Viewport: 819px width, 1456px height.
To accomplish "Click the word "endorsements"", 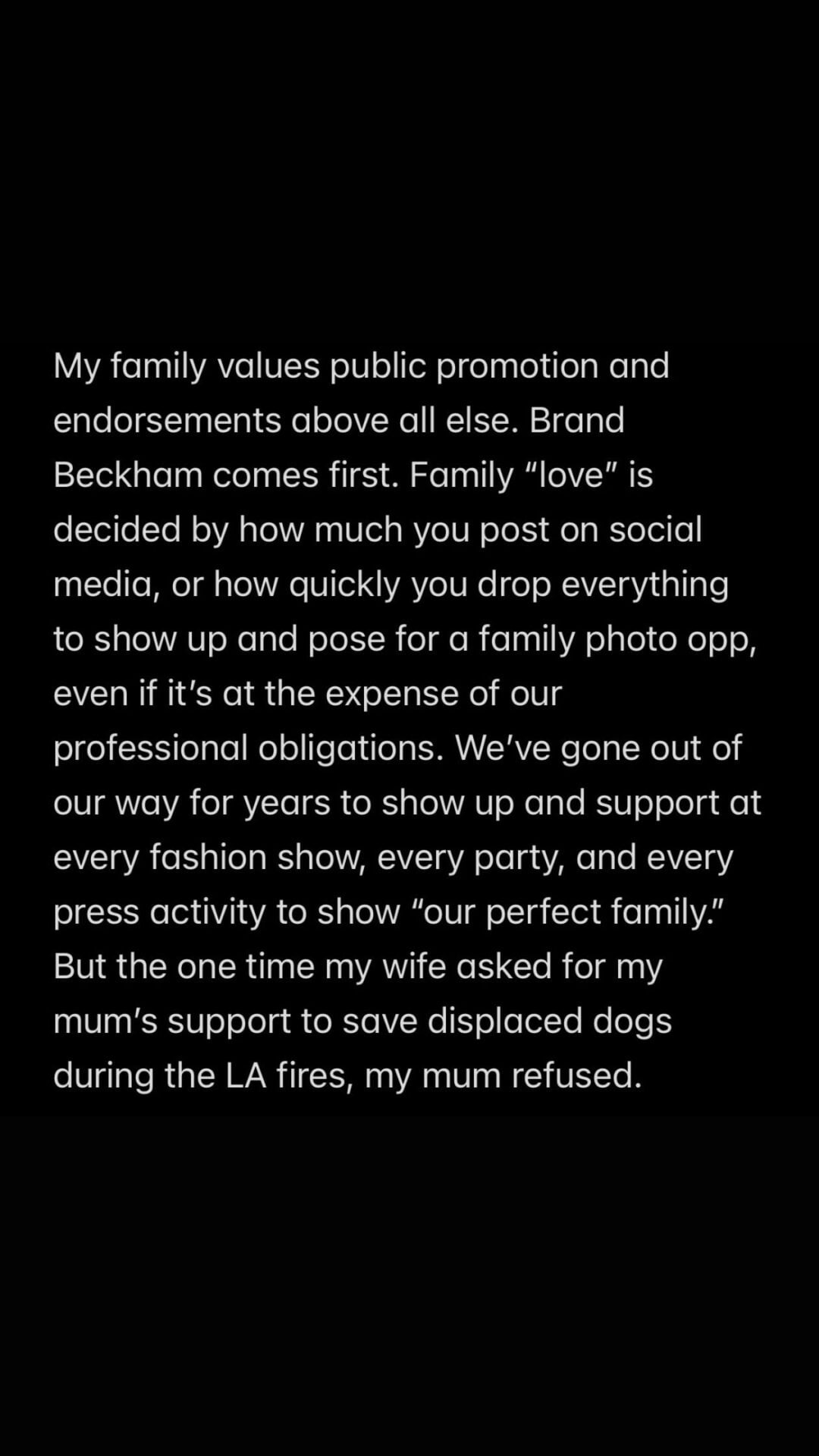I will pos(167,421).
